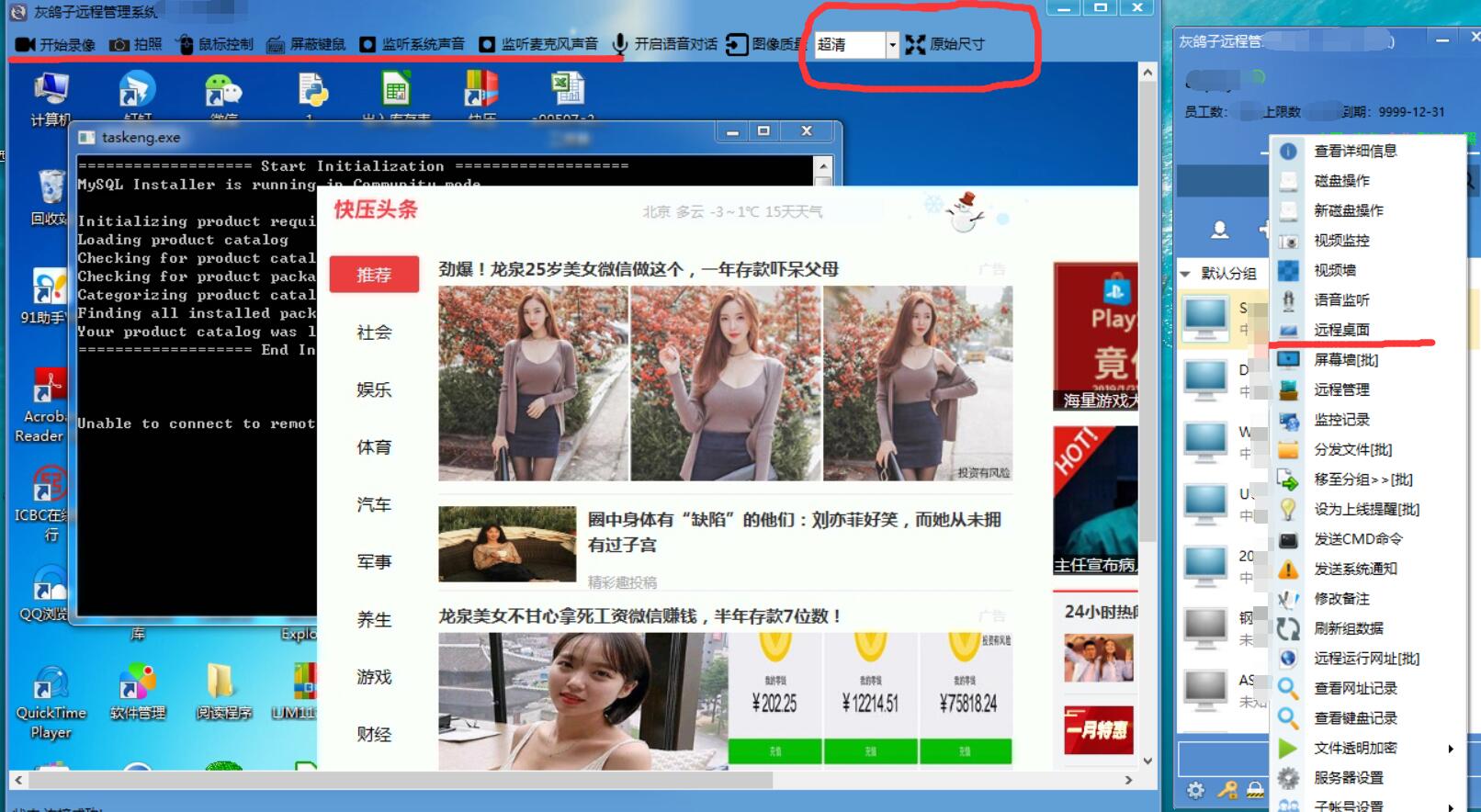Open 计算机 desktop icon
1481x812 pixels.
(x=51, y=99)
